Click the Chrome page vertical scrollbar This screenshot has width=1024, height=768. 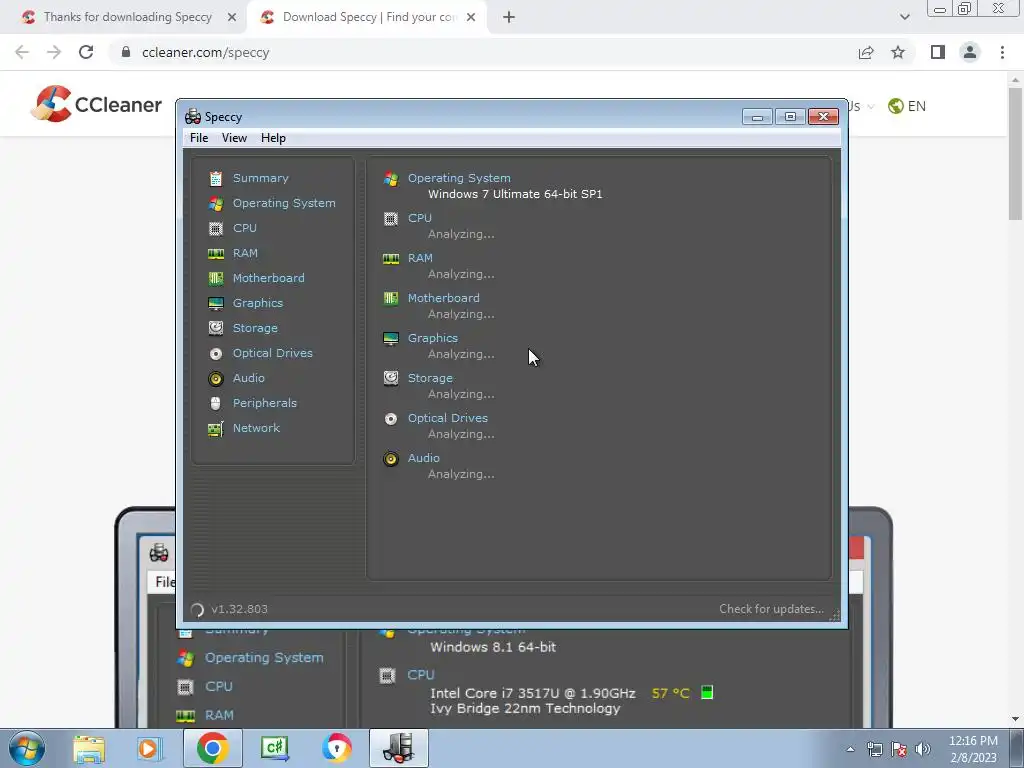tap(1015, 154)
